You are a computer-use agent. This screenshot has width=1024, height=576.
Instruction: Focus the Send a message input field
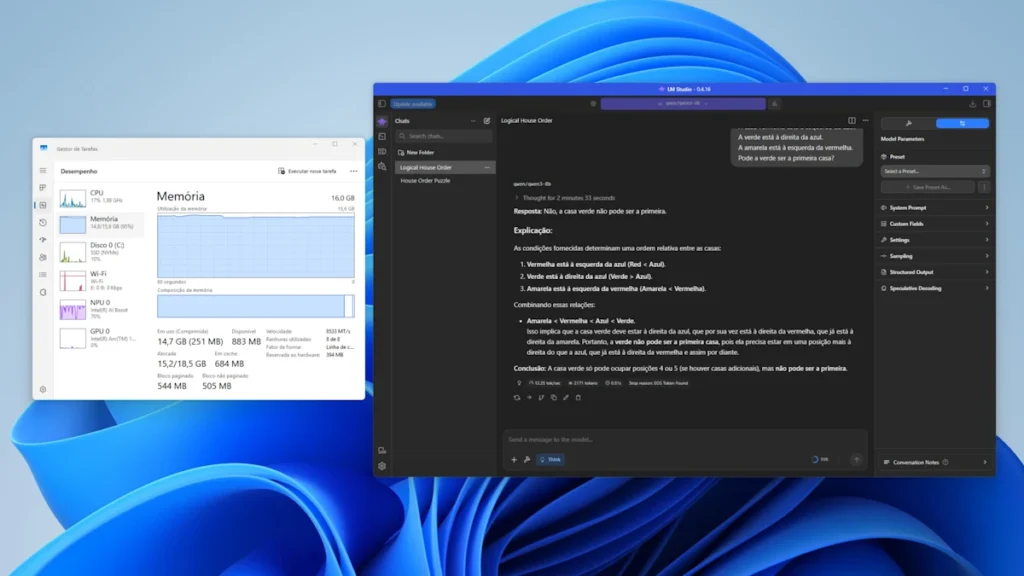pyautogui.click(x=684, y=440)
